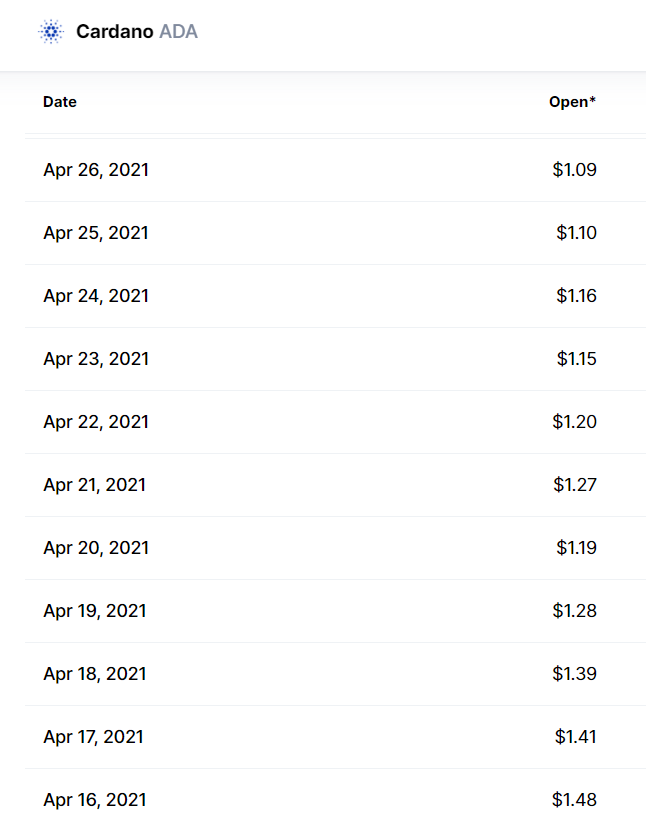This screenshot has height=829, width=646.
Task: Select the Apr 19, 2021 row date
Action: click(95, 611)
